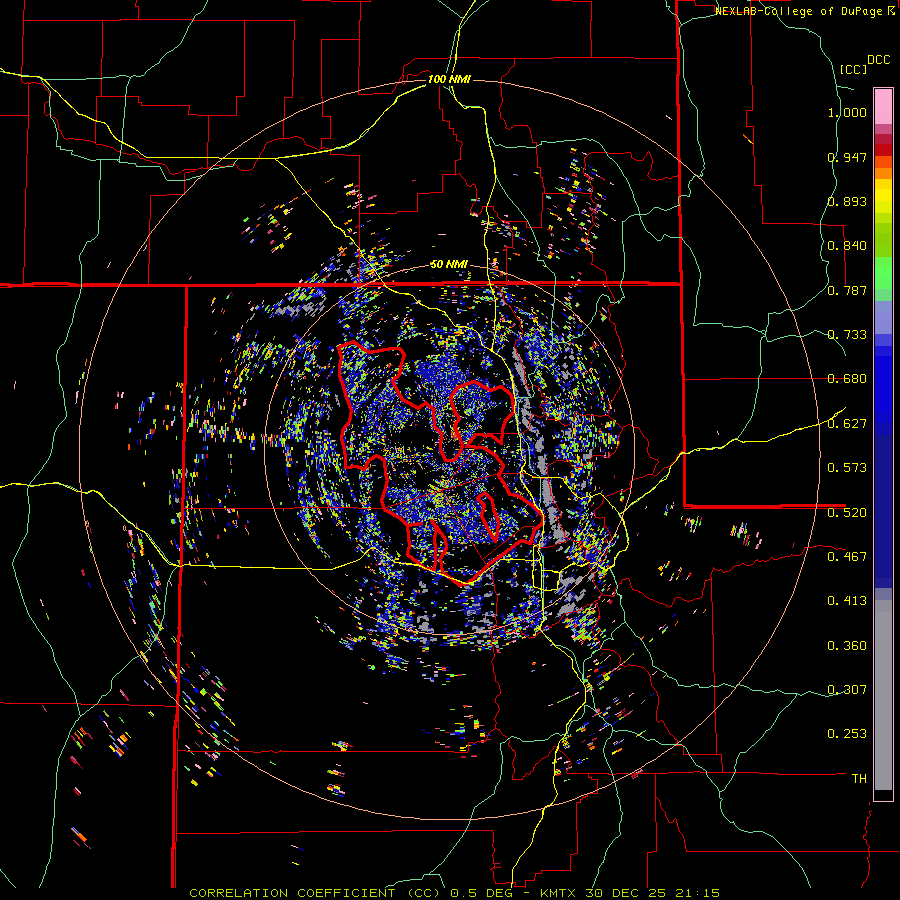
Task: Click the 0.253 scale value
Action: pyautogui.click(x=847, y=734)
